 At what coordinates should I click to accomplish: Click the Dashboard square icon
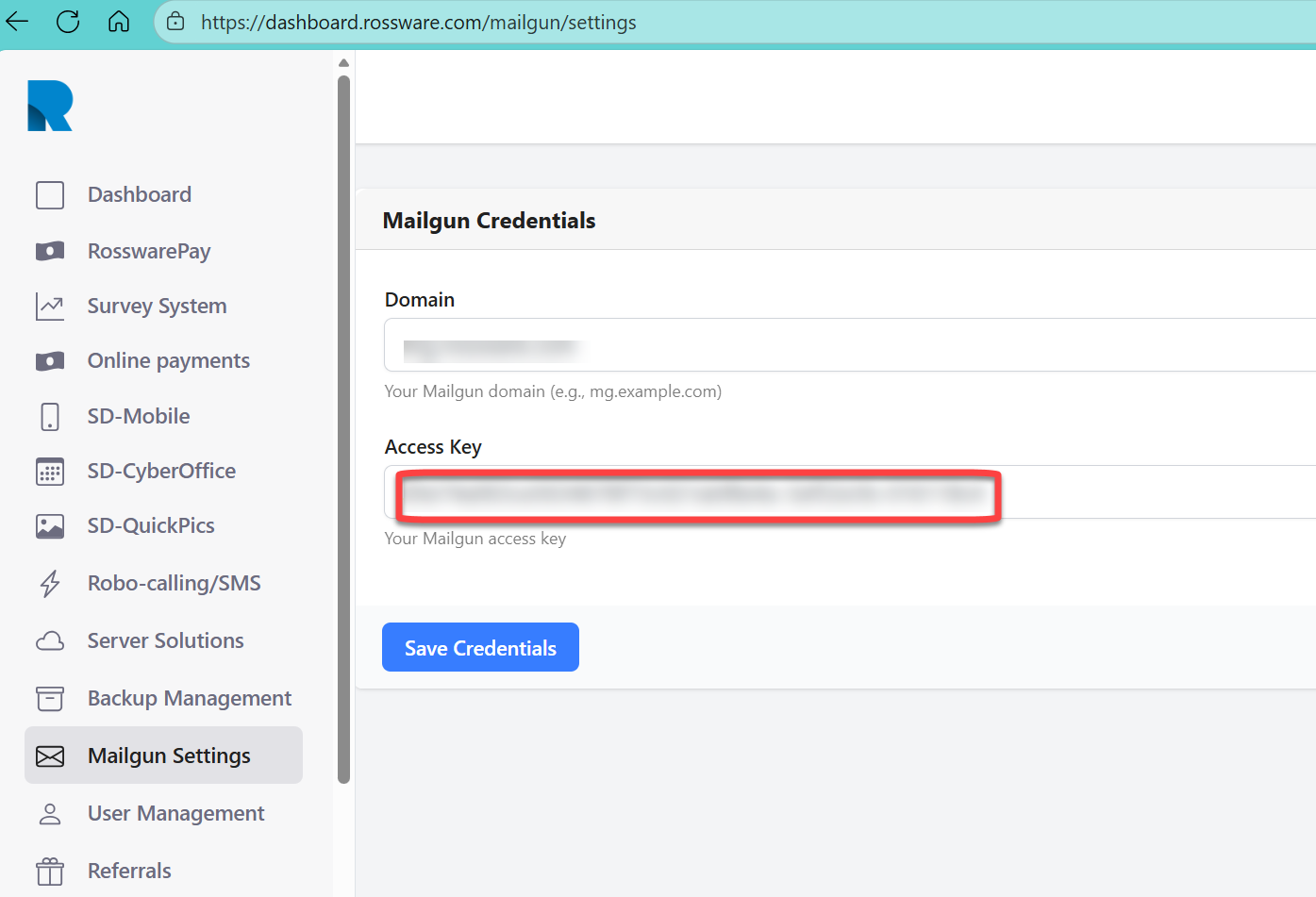[x=50, y=195]
